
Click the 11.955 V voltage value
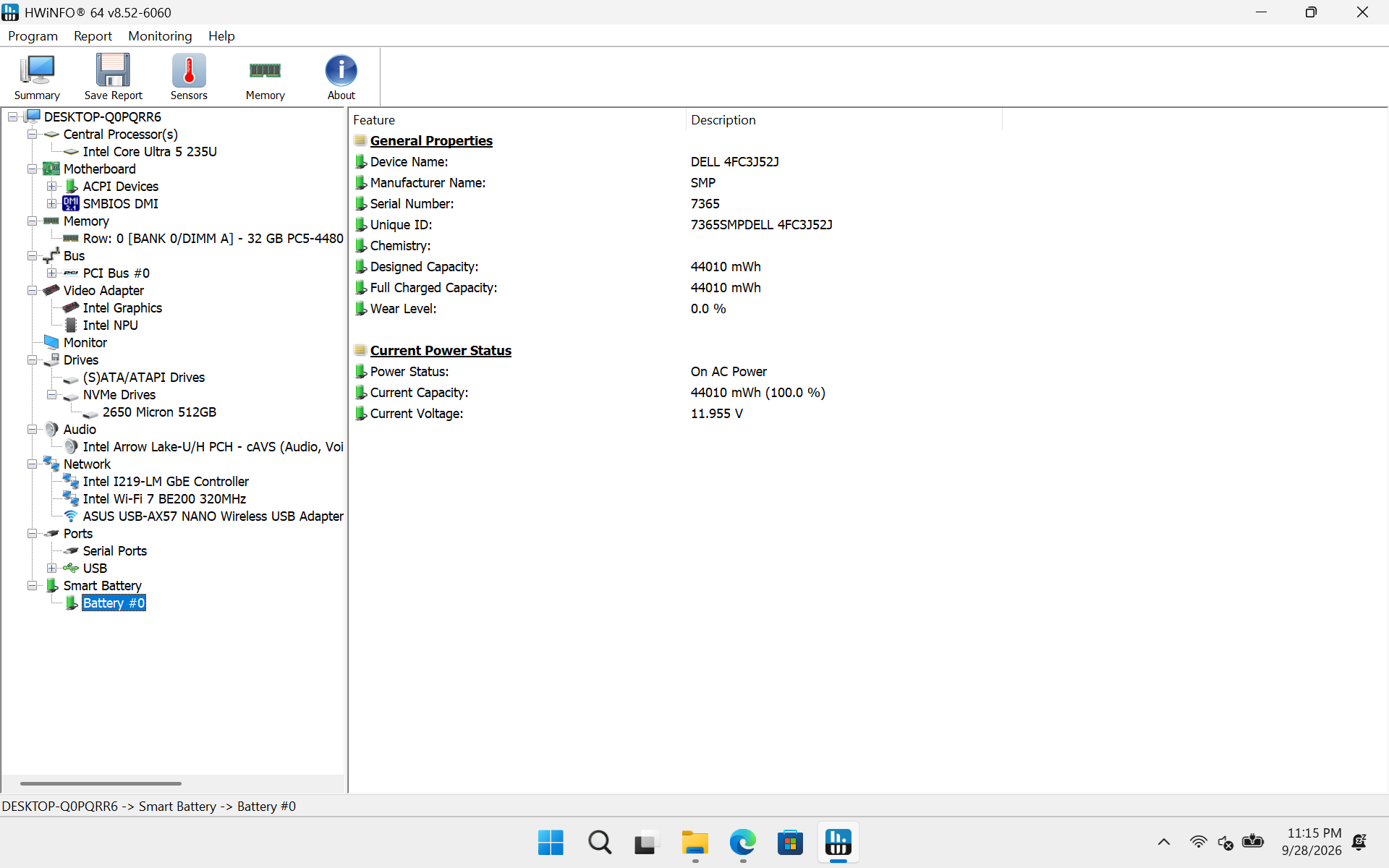716,413
